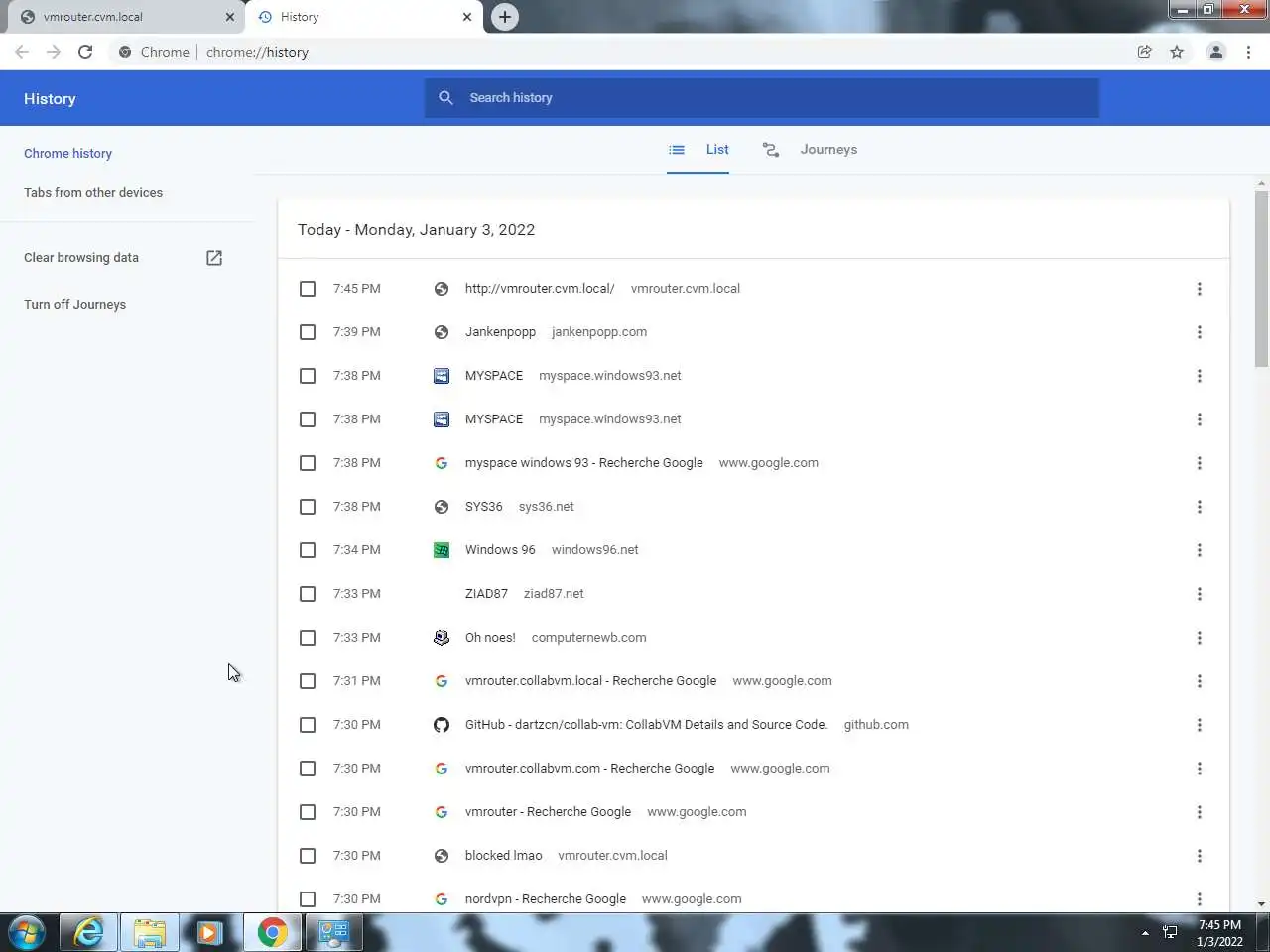Check the Jankenpopp entry checkbox
This screenshot has width=1270, height=952.
pos(308,332)
